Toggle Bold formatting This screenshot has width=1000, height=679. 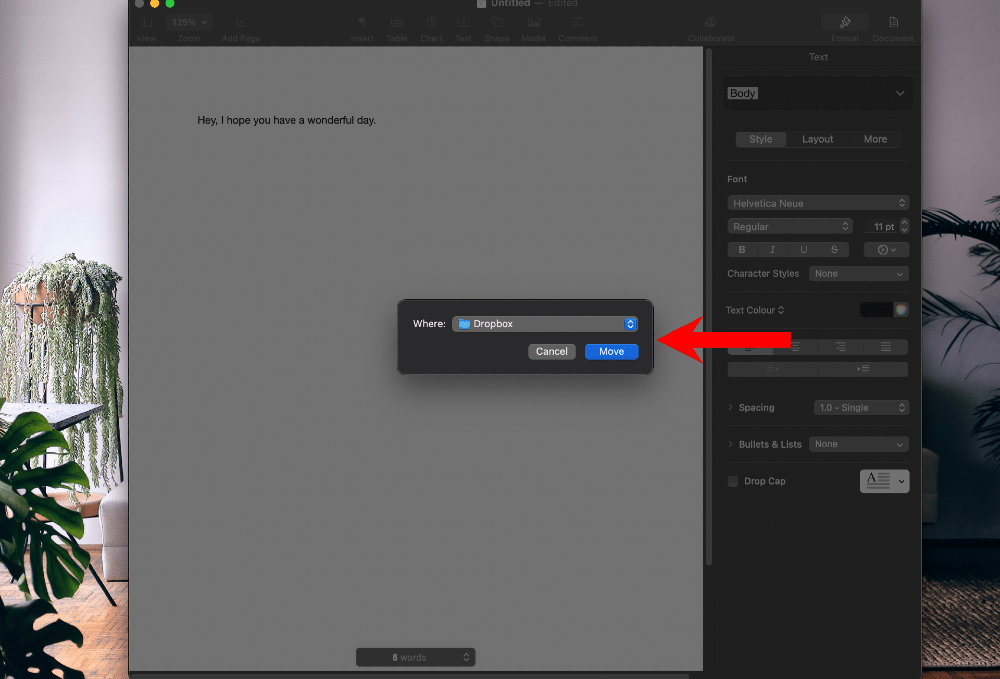click(742, 249)
